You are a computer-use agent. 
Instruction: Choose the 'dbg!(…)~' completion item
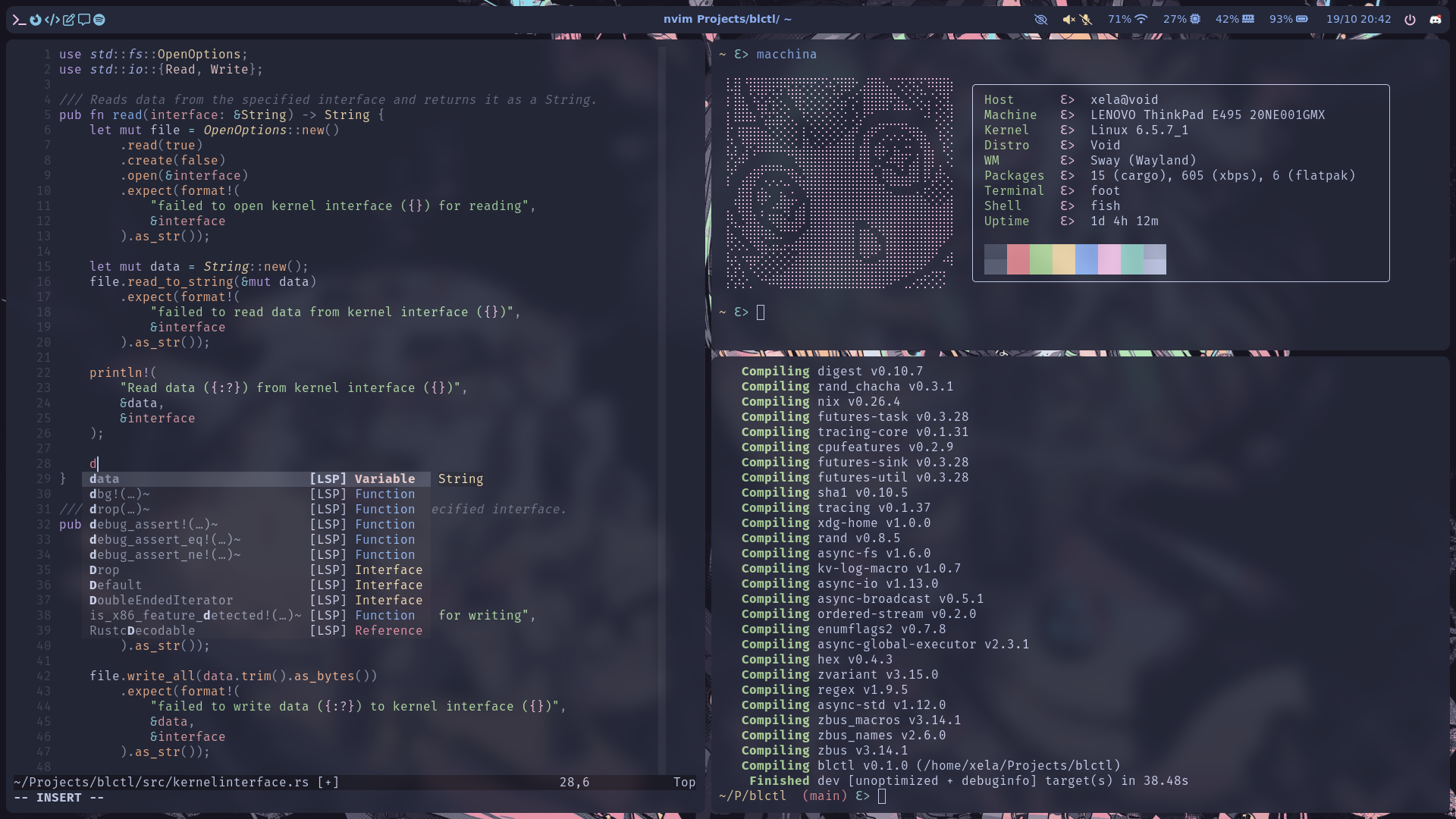(x=256, y=494)
